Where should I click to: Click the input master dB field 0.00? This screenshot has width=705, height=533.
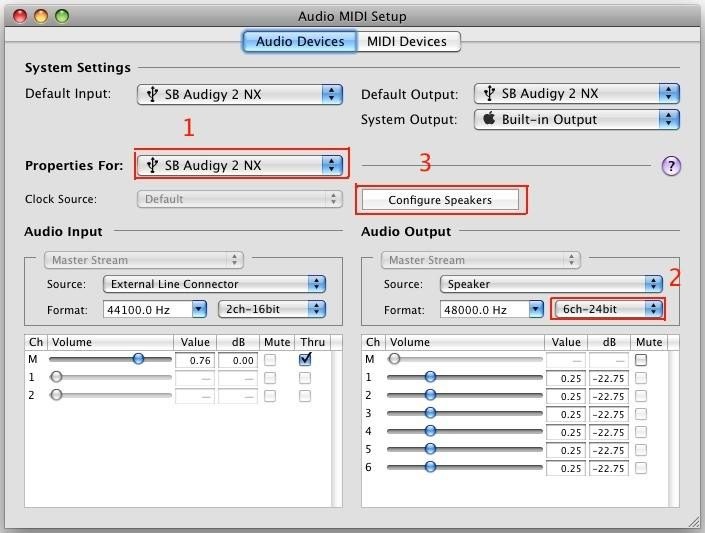[x=238, y=360]
